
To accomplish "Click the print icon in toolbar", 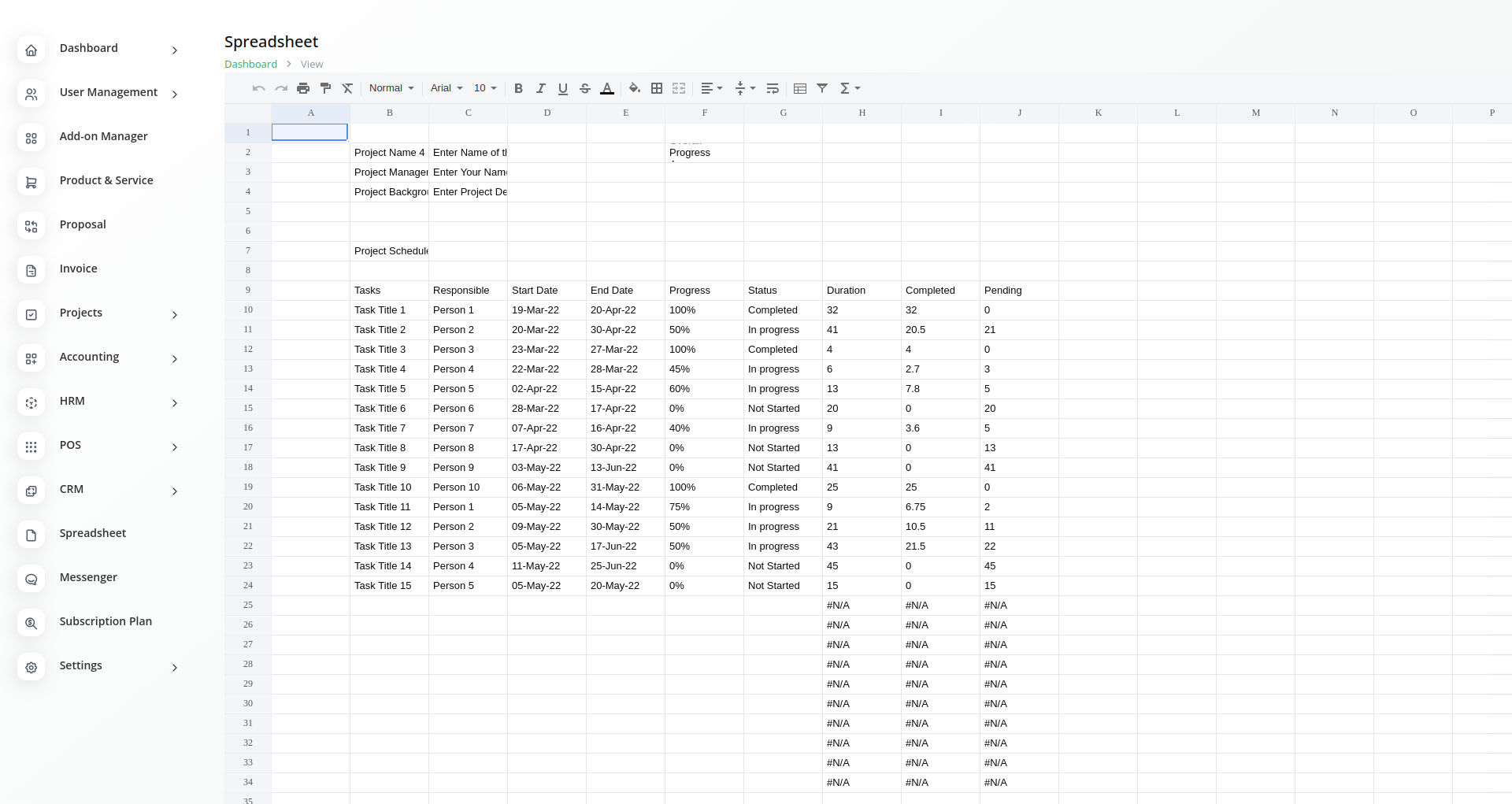I will pyautogui.click(x=303, y=88).
